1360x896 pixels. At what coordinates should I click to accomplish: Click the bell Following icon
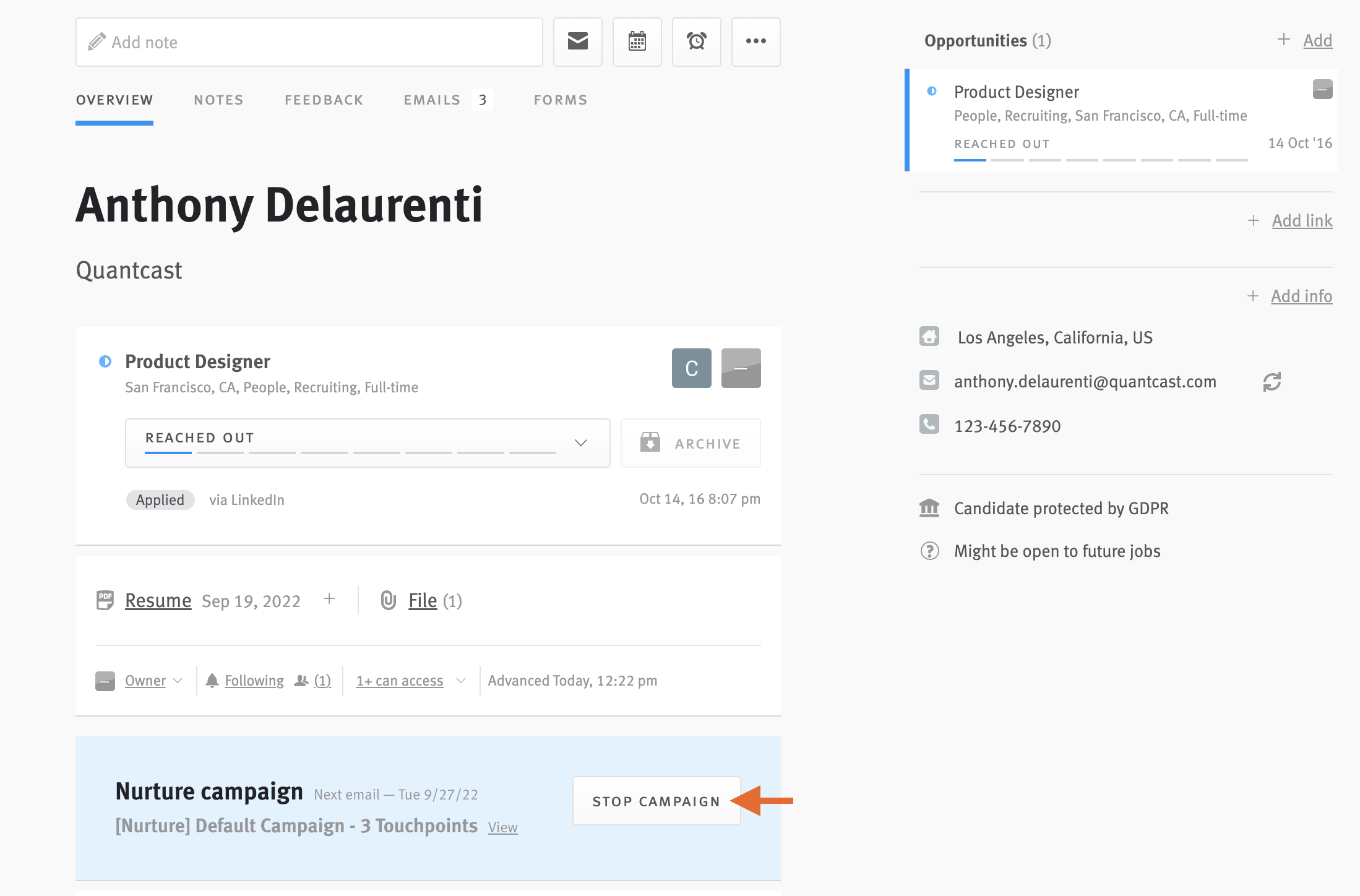(x=212, y=680)
